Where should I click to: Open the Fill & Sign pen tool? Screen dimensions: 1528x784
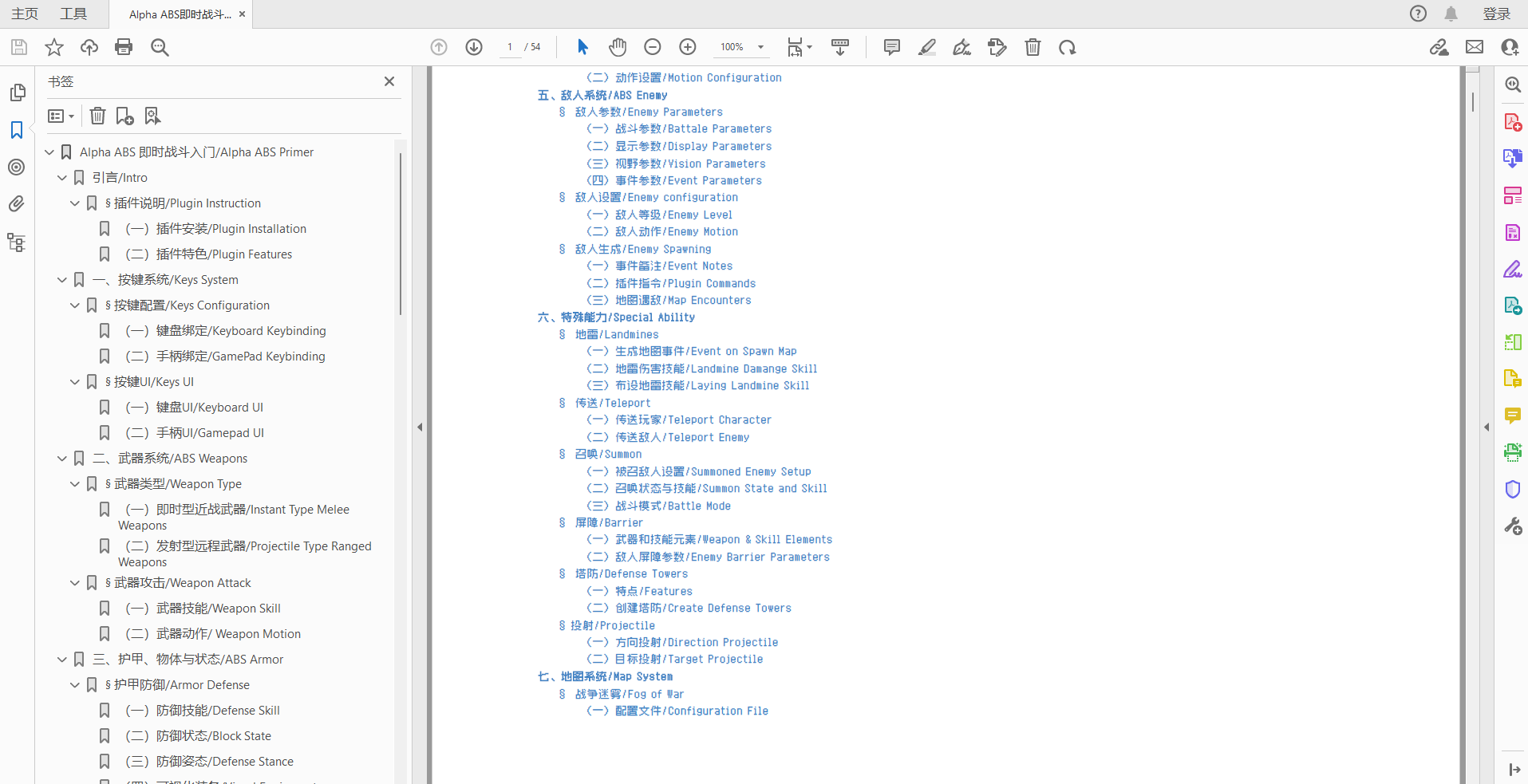point(1513,269)
